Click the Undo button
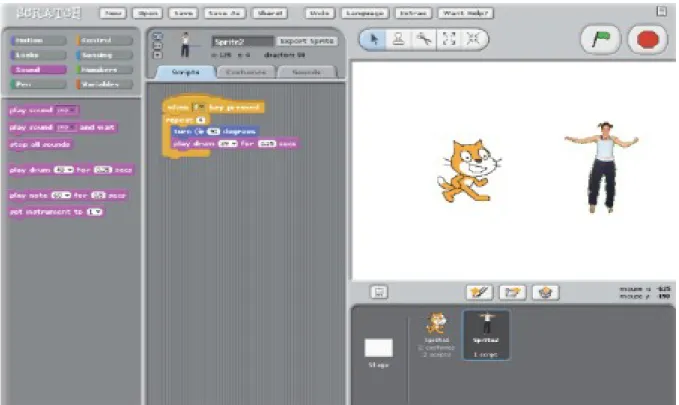 [320, 13]
